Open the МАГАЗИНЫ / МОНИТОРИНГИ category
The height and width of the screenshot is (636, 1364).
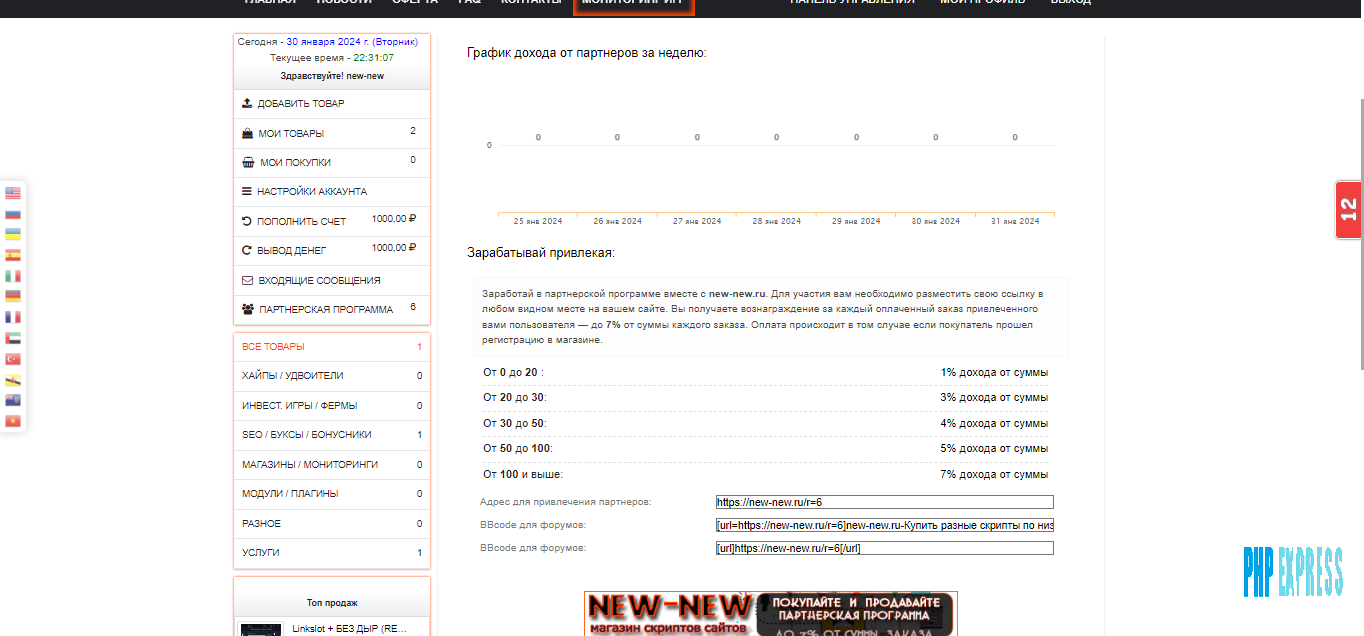332,465
